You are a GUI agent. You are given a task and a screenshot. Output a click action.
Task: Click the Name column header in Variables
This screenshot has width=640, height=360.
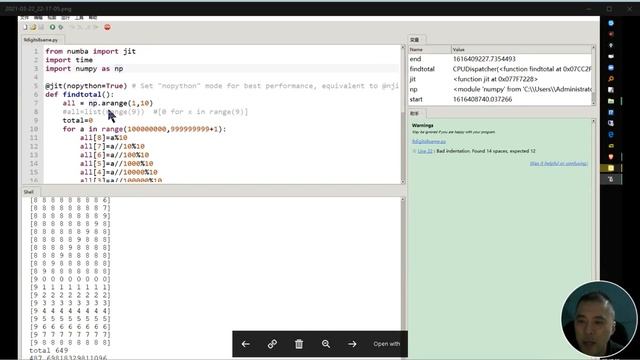coord(430,49)
